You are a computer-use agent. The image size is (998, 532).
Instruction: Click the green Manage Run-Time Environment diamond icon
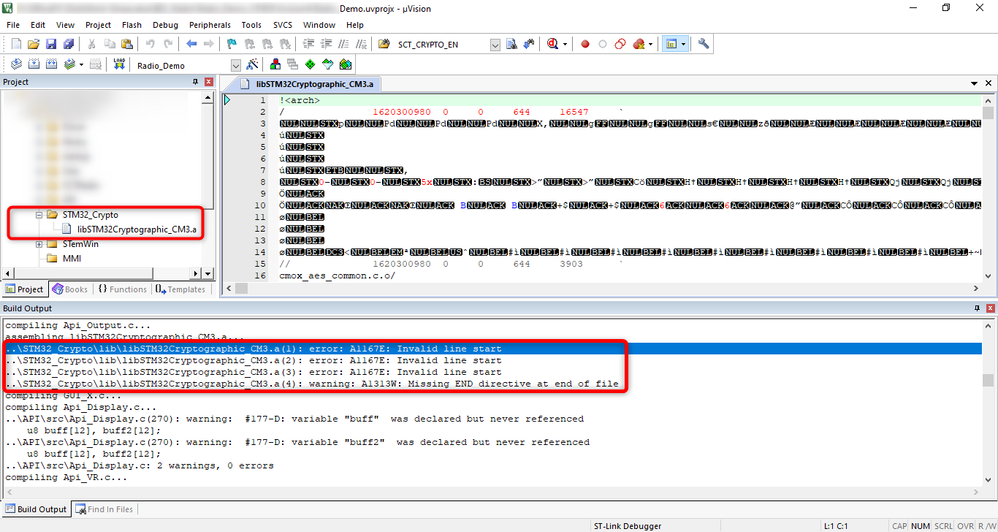[310, 64]
